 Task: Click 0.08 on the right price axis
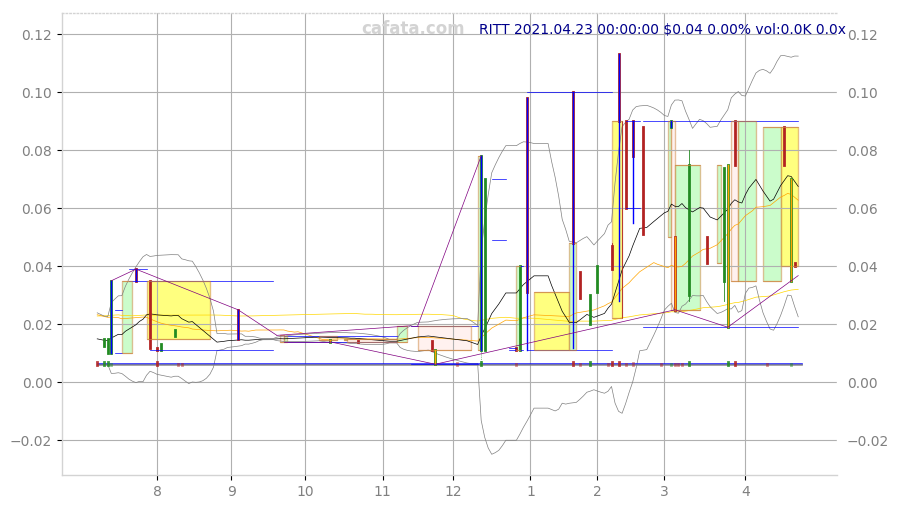(862, 151)
